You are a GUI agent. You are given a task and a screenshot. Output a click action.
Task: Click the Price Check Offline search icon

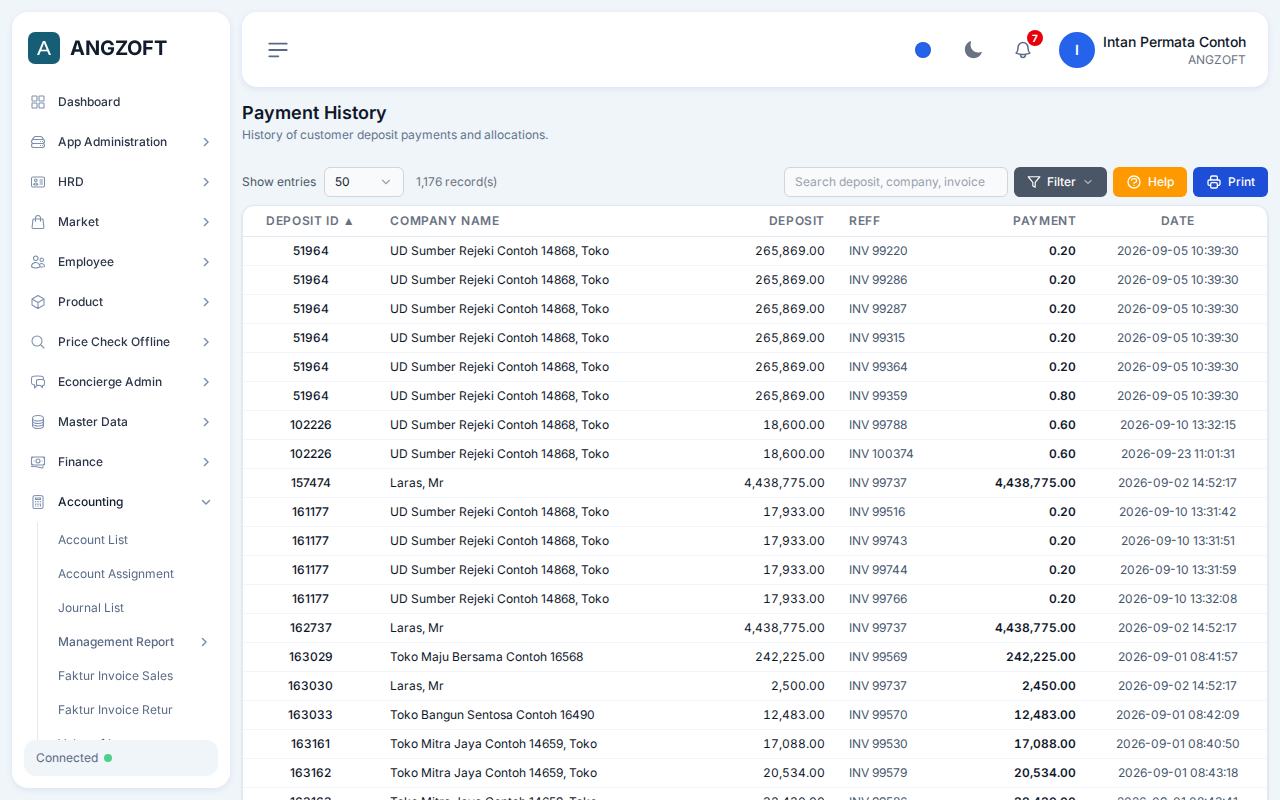click(38, 342)
